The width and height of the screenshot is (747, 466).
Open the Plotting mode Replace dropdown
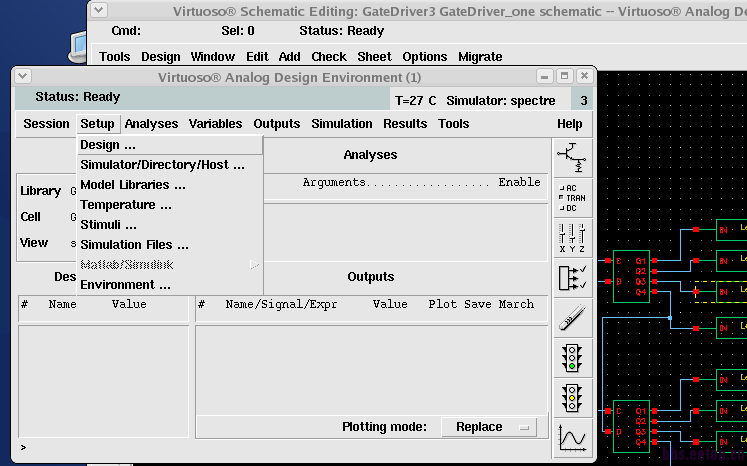[x=489, y=427]
